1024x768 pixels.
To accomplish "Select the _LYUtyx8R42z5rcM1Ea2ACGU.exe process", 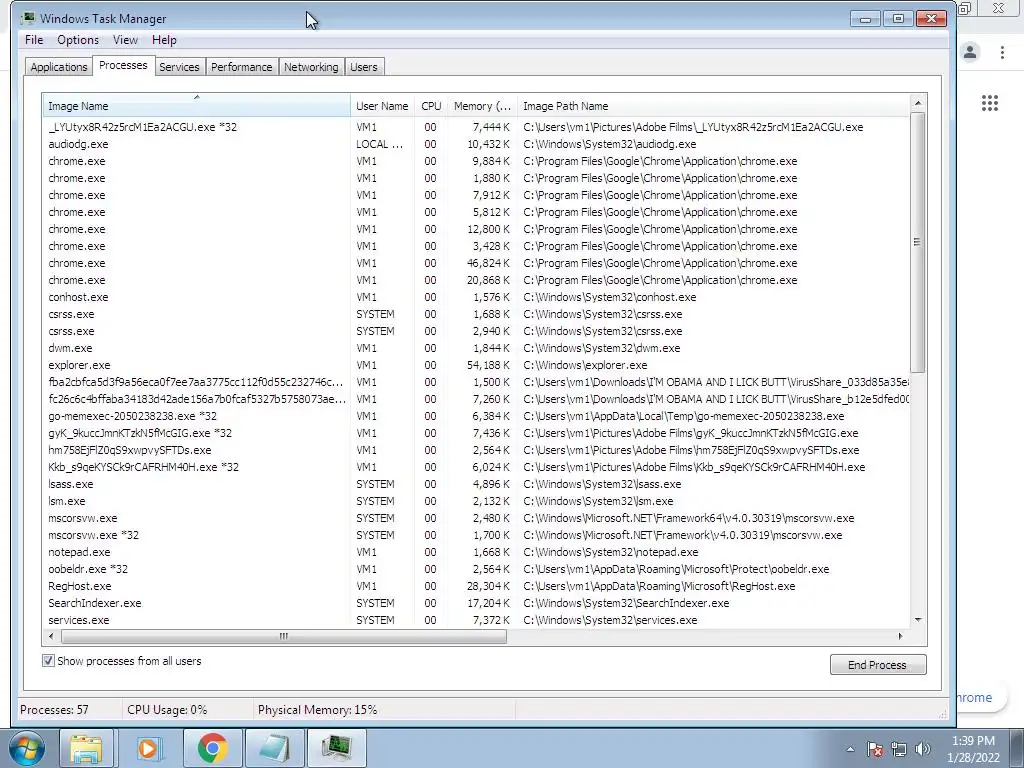I will [x=475, y=127].
